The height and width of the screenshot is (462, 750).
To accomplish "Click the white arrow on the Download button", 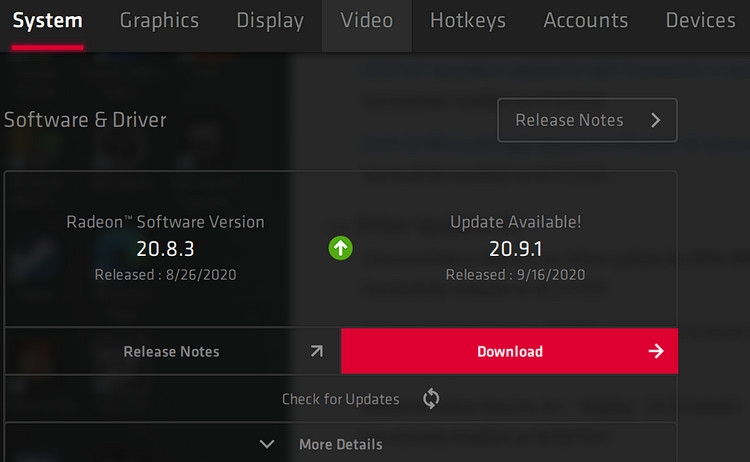I will tap(656, 351).
